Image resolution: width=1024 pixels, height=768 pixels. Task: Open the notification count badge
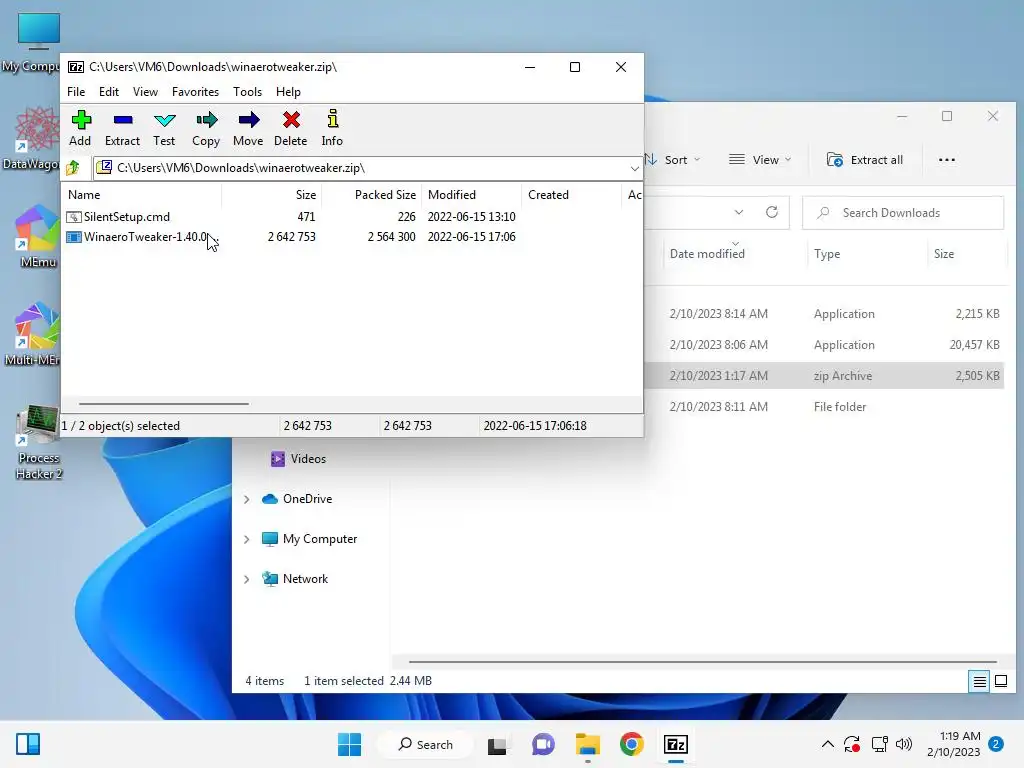point(995,744)
